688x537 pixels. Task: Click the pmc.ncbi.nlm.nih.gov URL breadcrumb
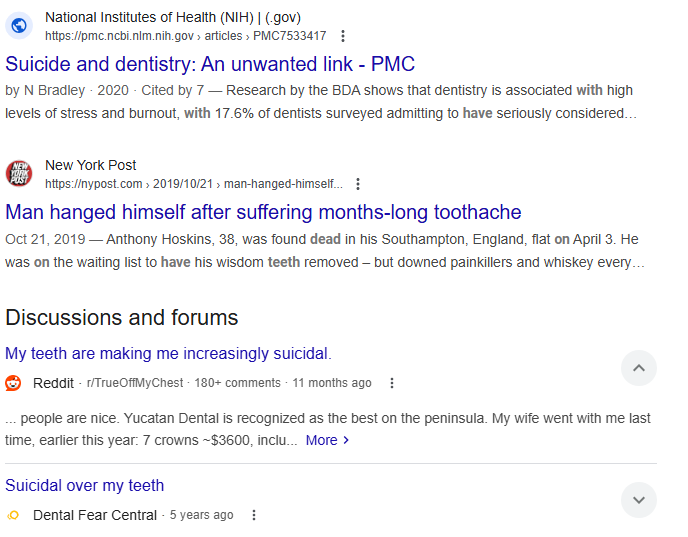point(186,36)
